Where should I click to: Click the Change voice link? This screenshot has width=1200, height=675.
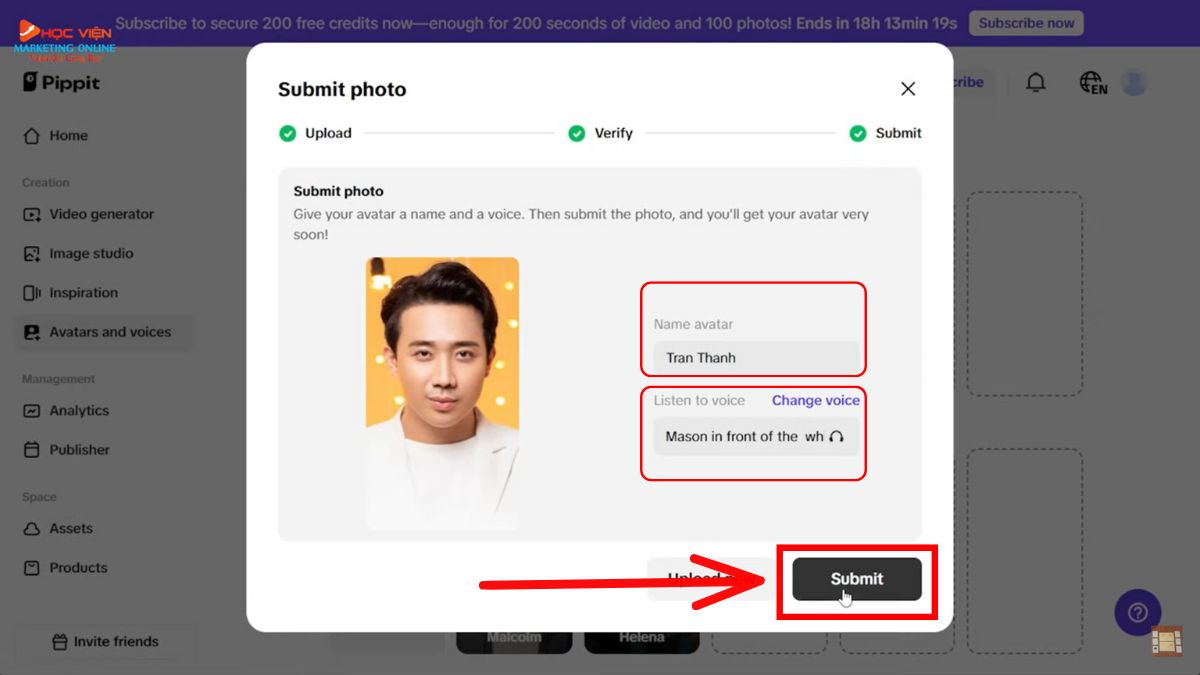coord(816,400)
